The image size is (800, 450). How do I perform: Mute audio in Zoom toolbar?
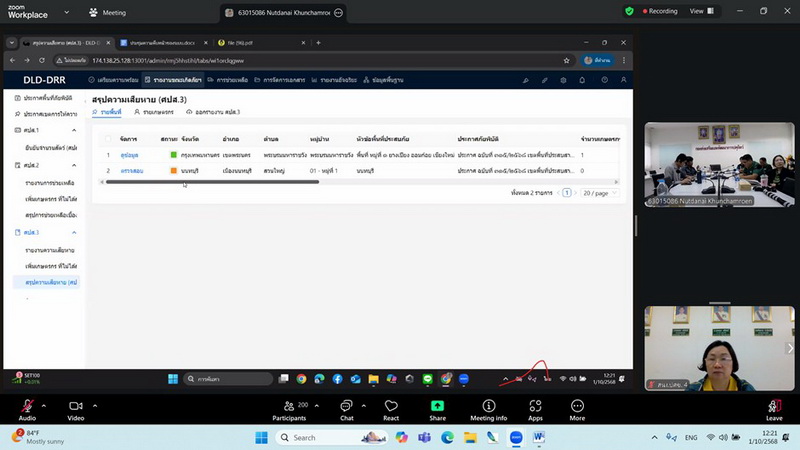(27, 406)
